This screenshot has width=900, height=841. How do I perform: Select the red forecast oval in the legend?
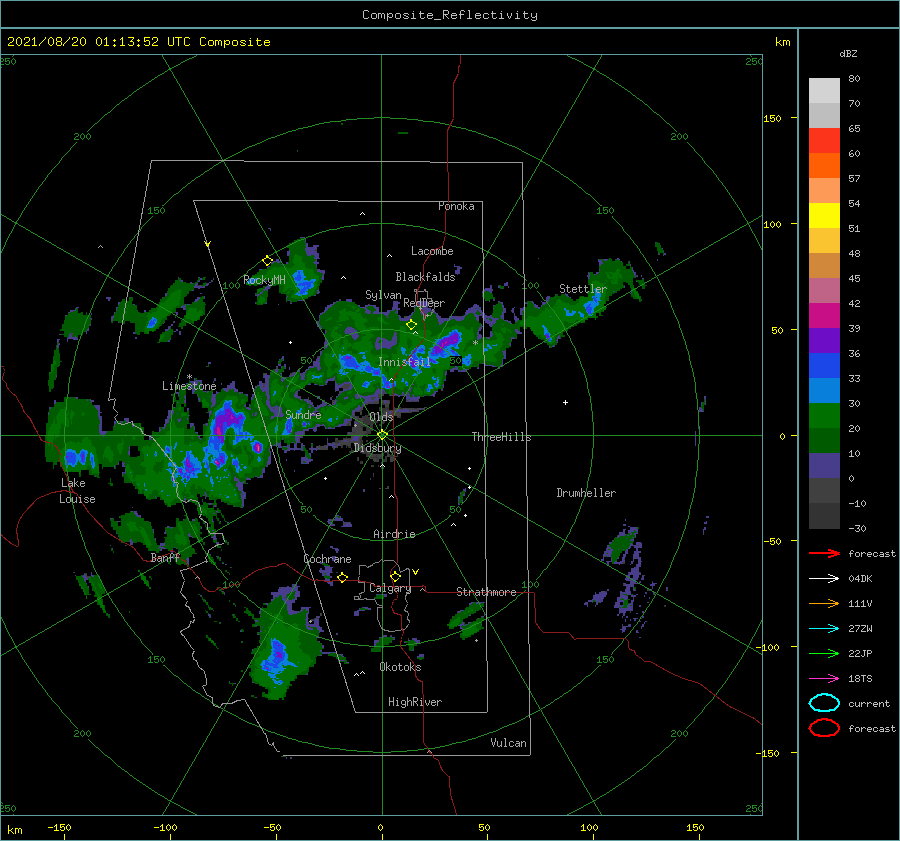(x=824, y=728)
